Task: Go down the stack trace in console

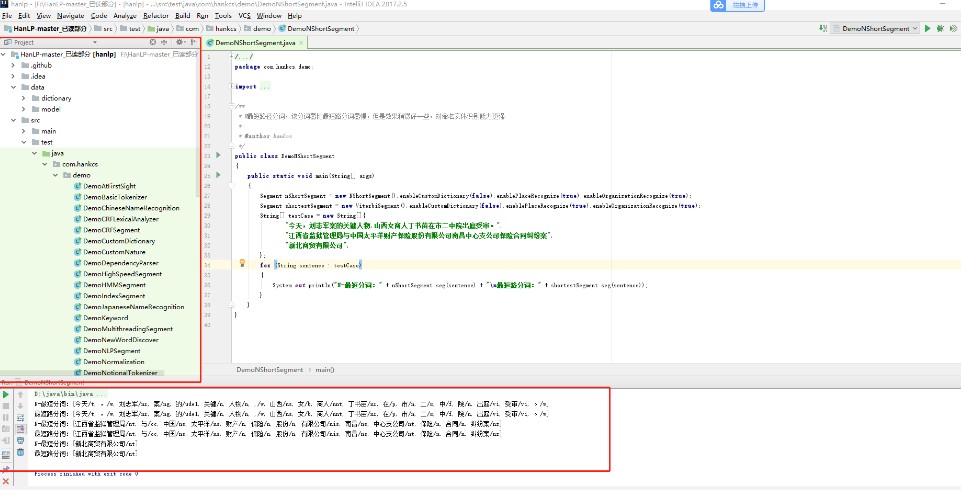Action: 20,406
